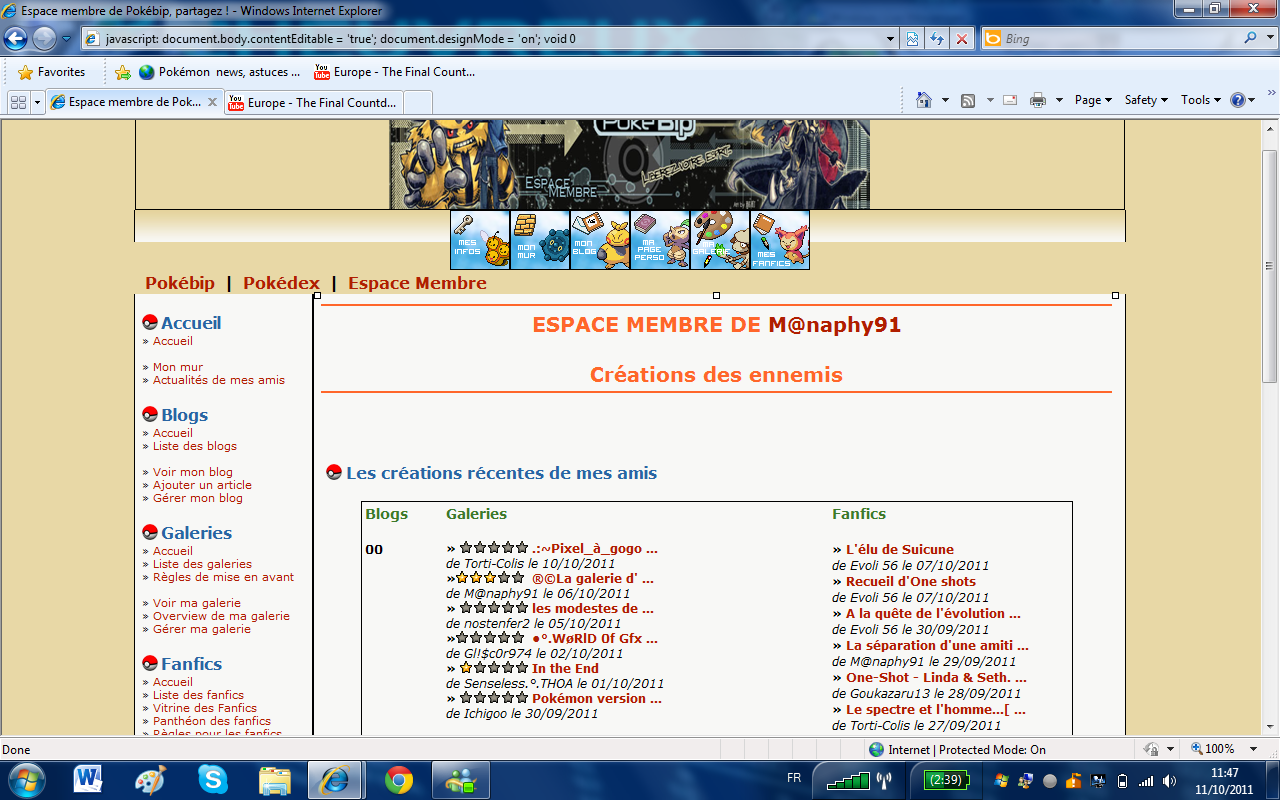Open a new blank tab
Image resolution: width=1280 pixels, height=800 pixels.
click(417, 102)
